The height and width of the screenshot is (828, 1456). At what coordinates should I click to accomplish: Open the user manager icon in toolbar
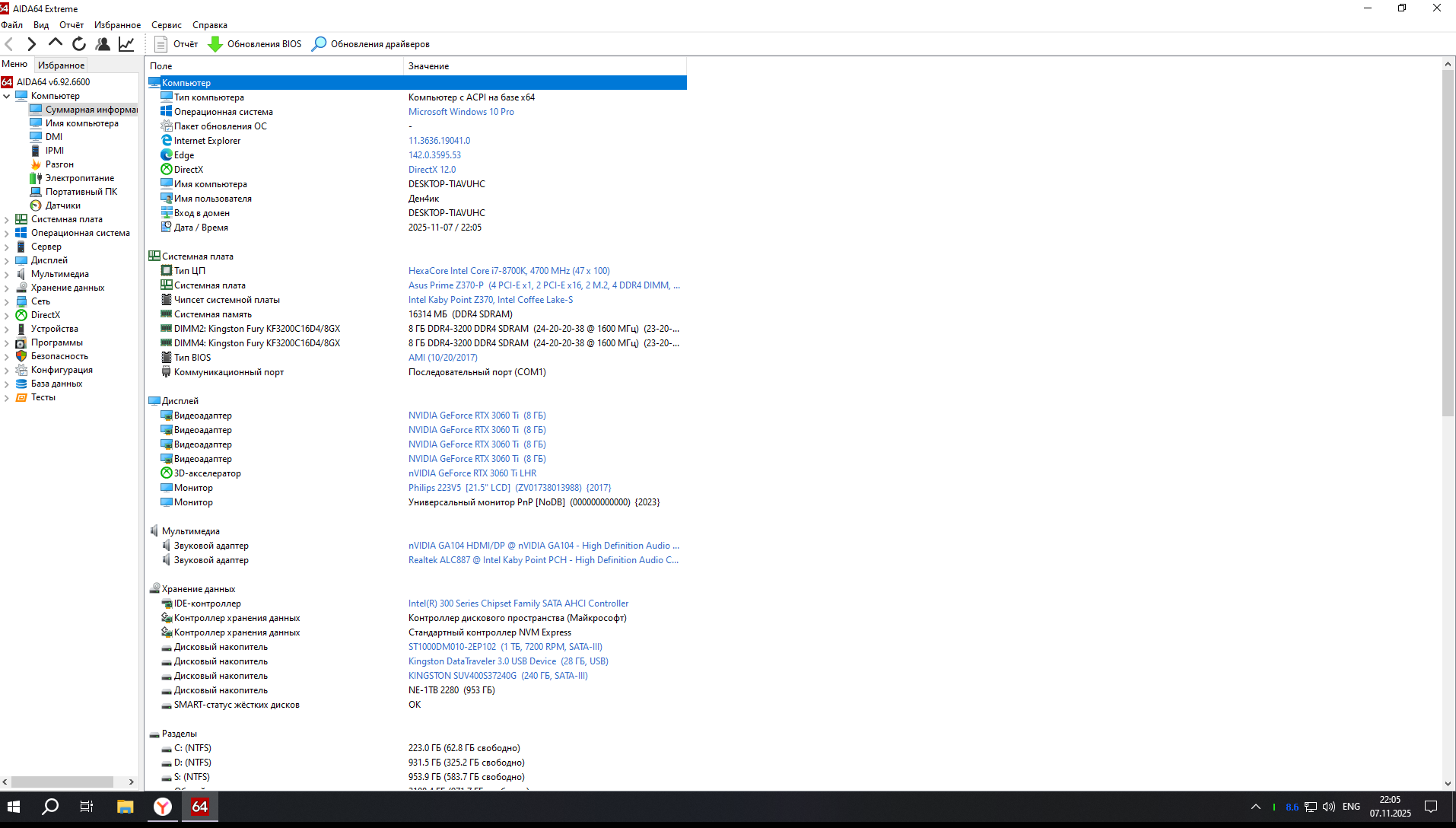(x=103, y=44)
